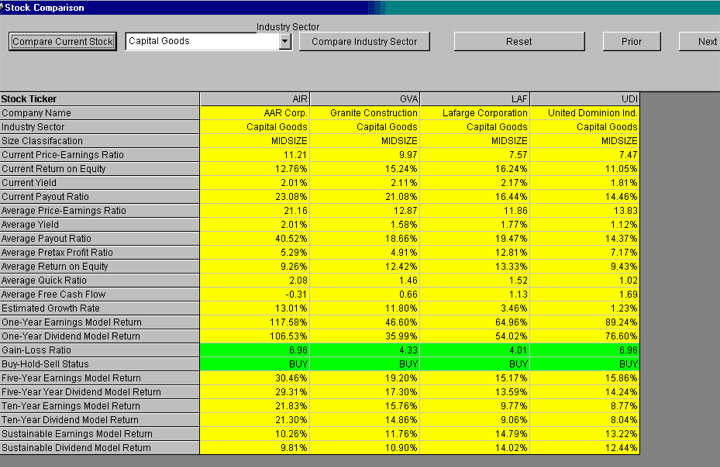The width and height of the screenshot is (720, 467).
Task: Click the Next button
Action: click(x=700, y=41)
